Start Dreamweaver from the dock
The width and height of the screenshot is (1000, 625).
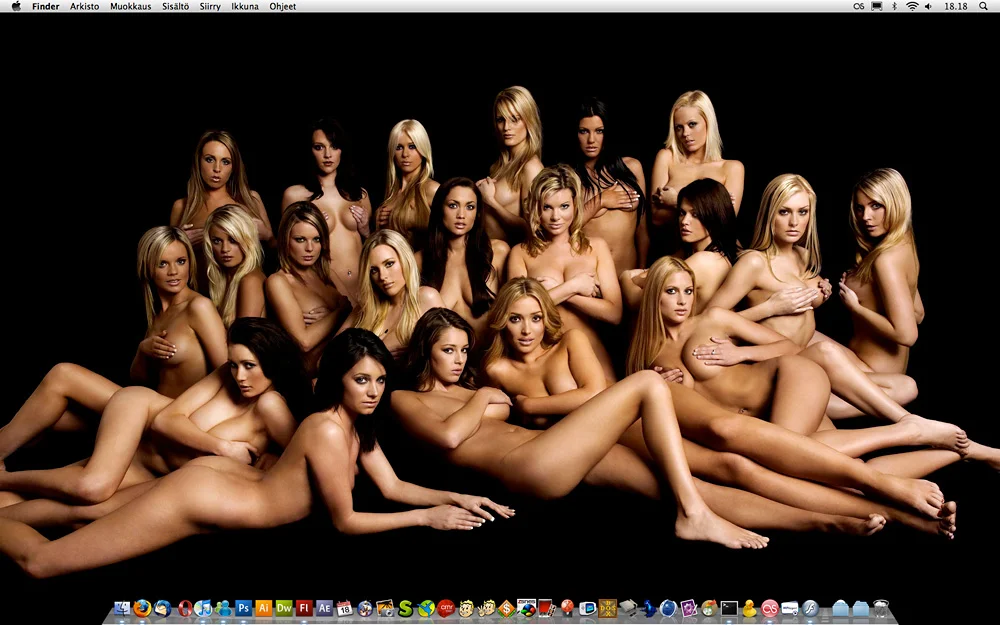click(284, 608)
